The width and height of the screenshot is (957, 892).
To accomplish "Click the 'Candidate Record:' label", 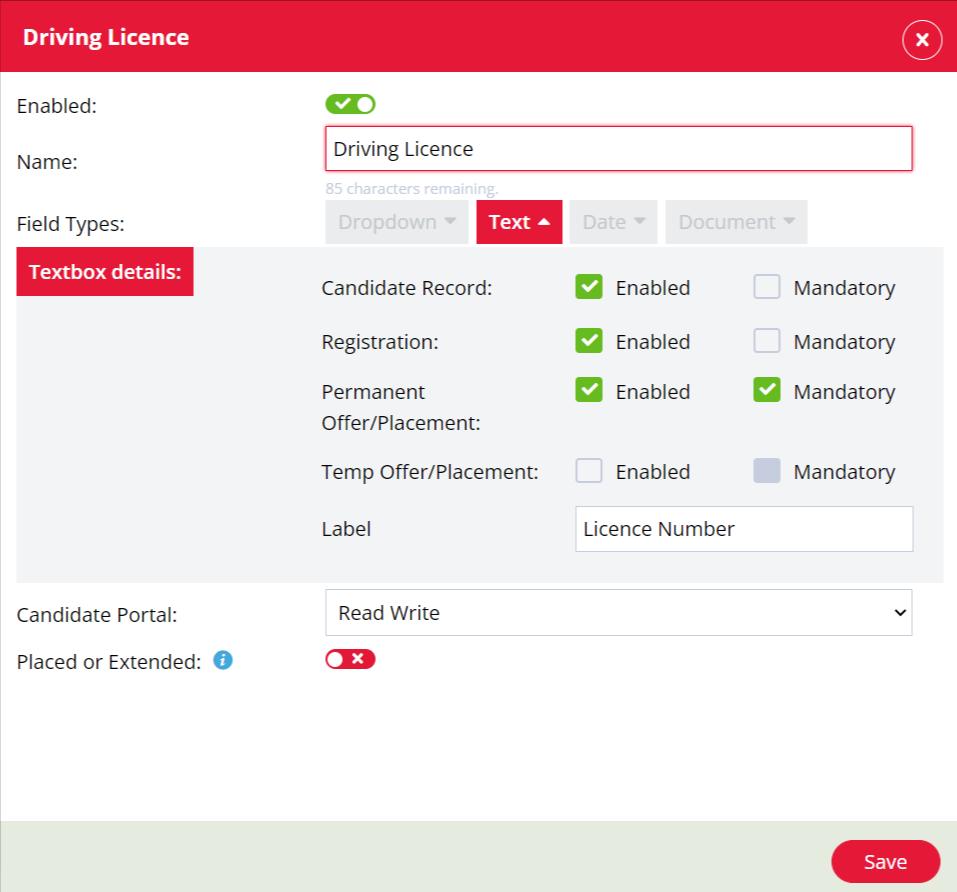I will click(407, 288).
